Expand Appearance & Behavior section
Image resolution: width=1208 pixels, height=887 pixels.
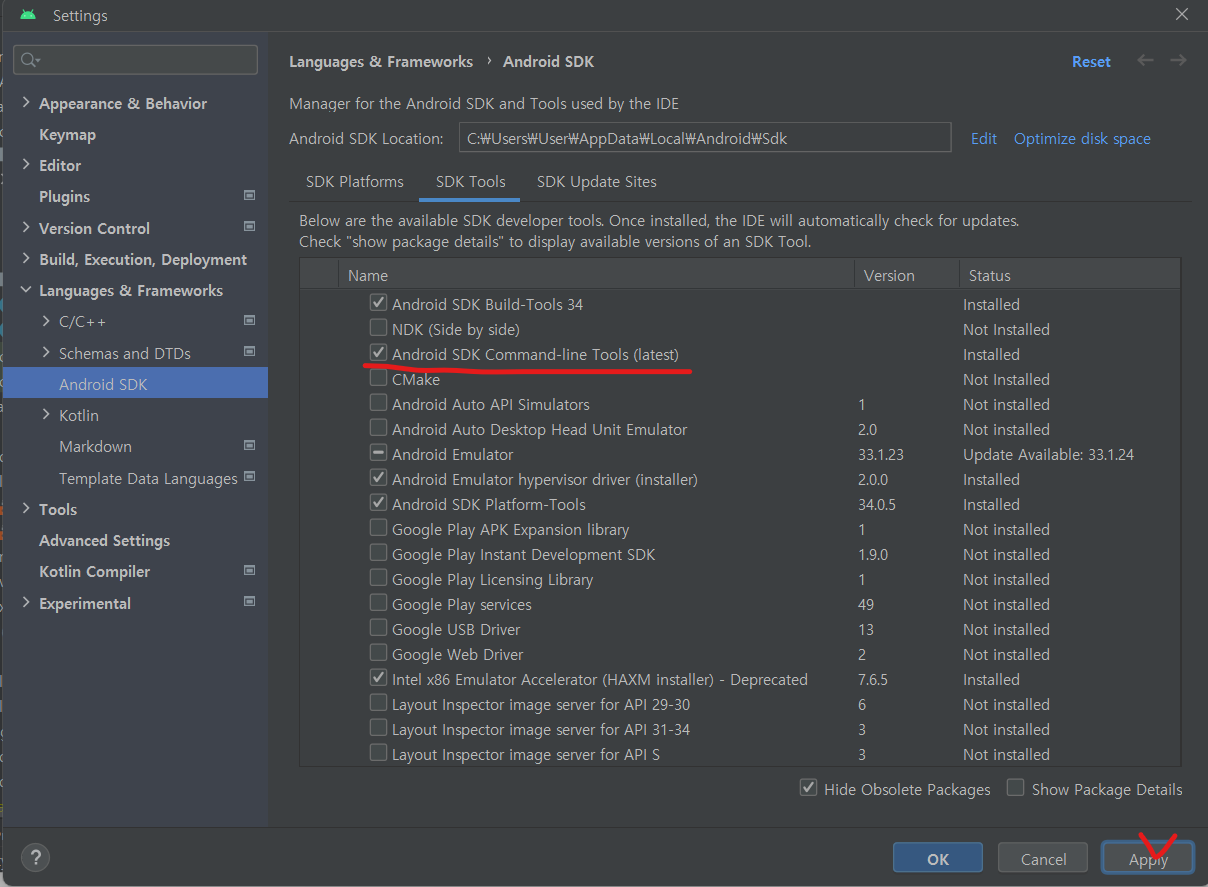point(26,103)
